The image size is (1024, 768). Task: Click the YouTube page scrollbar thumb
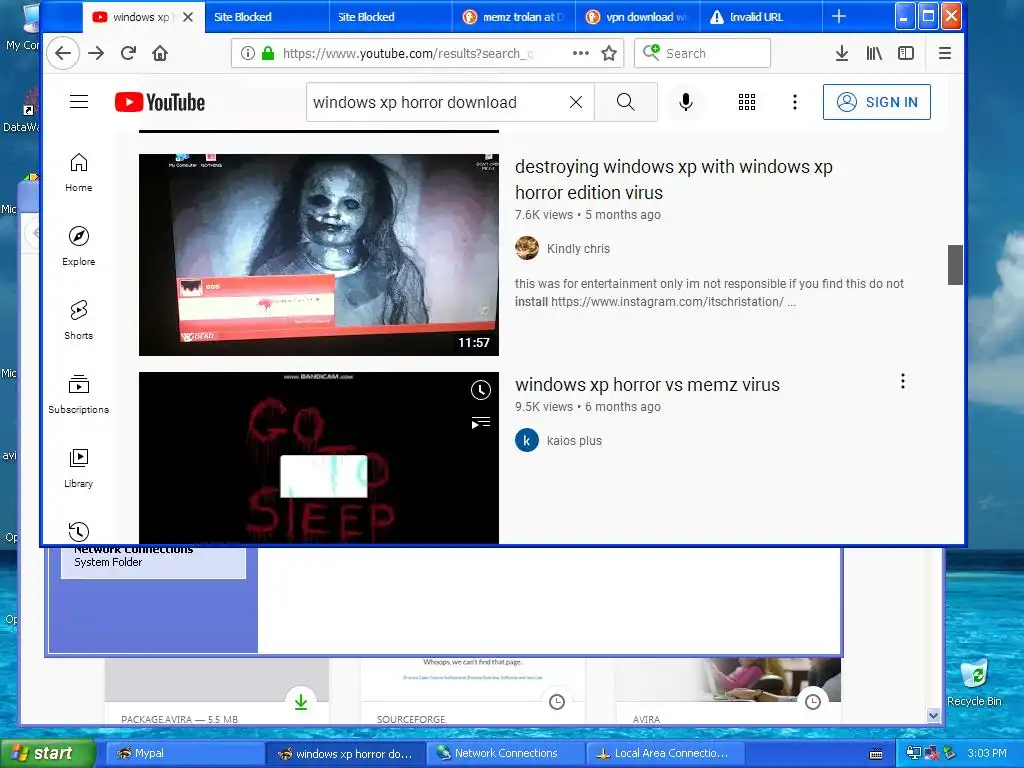pos(955,264)
